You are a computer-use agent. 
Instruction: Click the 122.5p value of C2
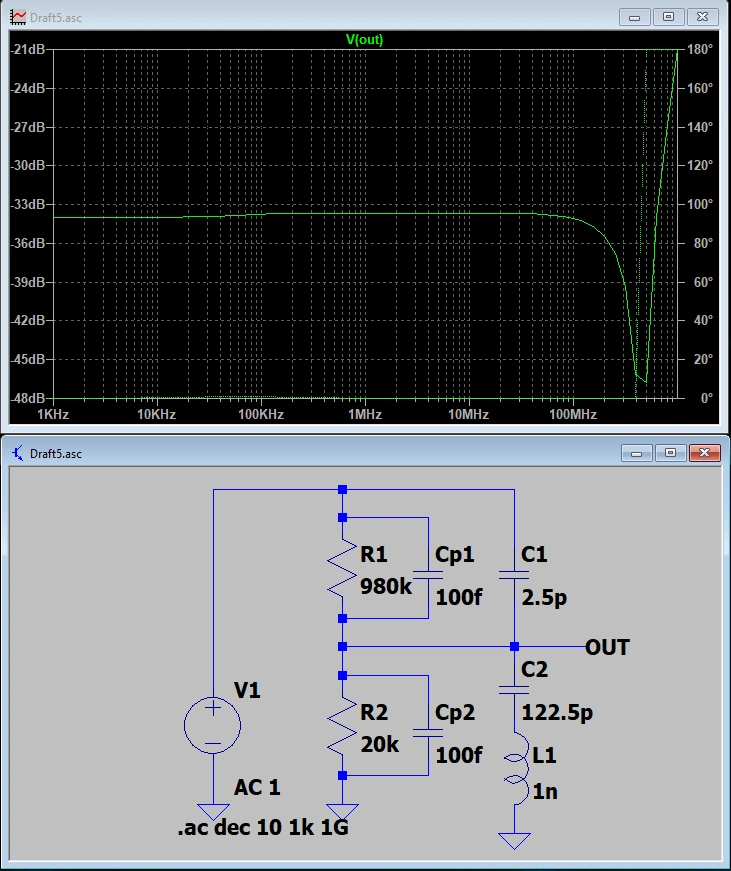click(557, 714)
